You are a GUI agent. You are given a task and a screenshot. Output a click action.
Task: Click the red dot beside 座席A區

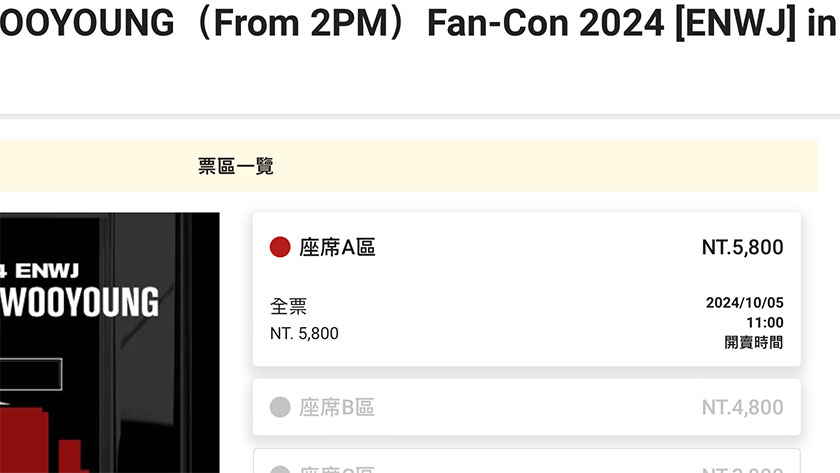tap(280, 247)
